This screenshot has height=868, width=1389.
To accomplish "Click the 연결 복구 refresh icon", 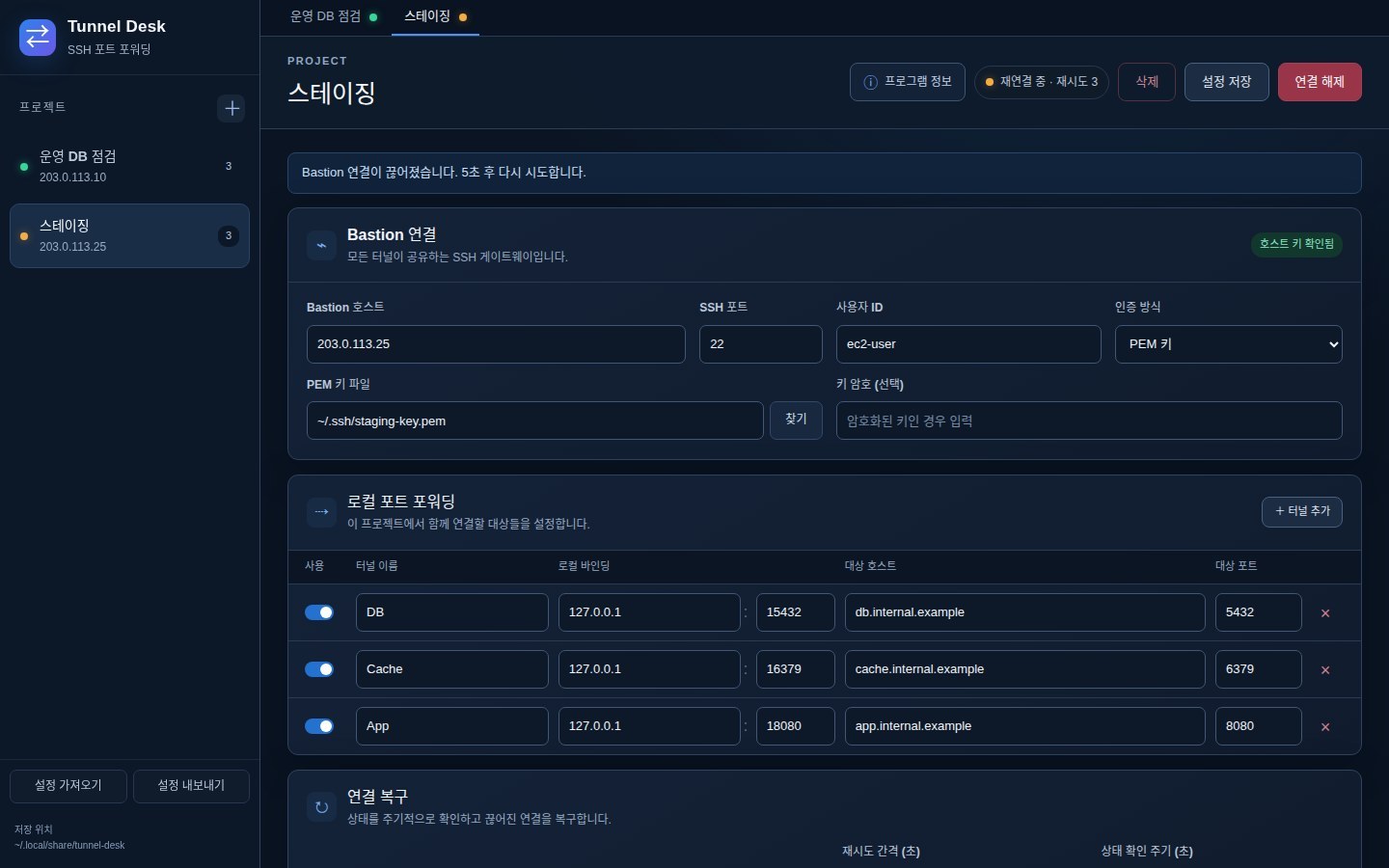I will pyautogui.click(x=321, y=807).
